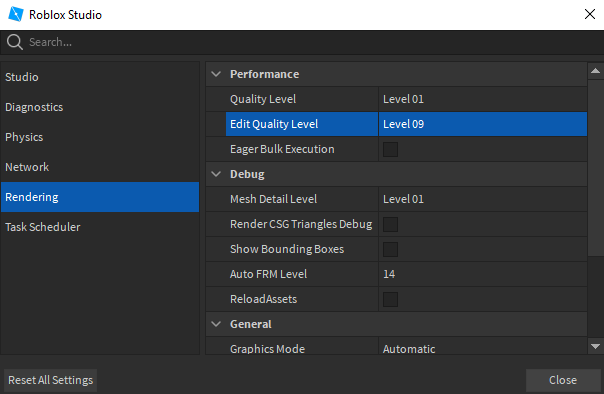
Task: Click the Performance section header text
Action: (x=264, y=74)
